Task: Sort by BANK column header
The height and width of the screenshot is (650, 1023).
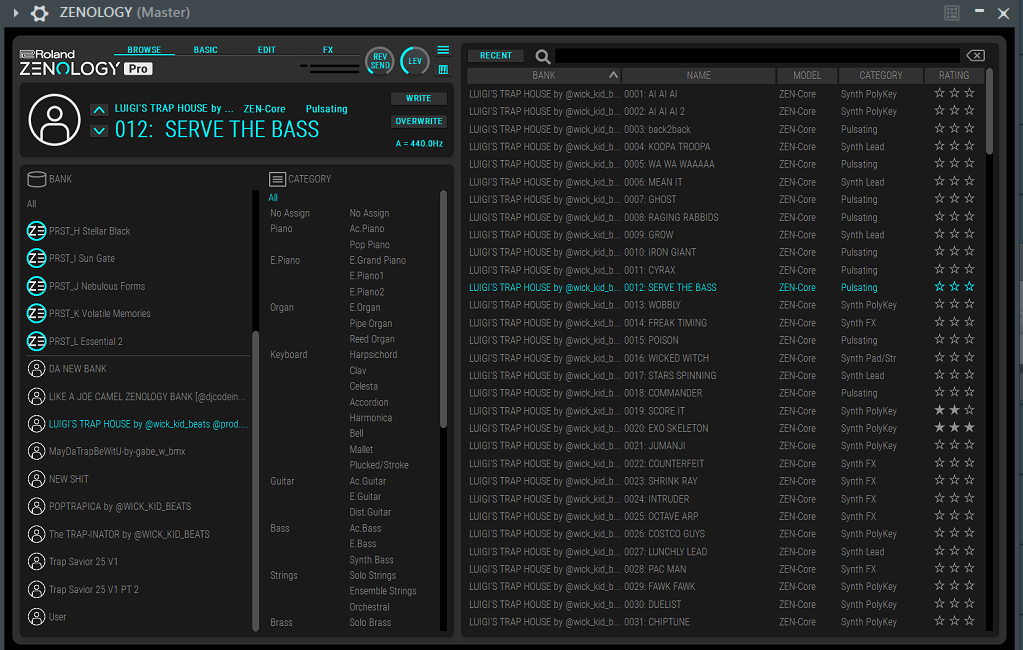Action: pyautogui.click(x=543, y=76)
